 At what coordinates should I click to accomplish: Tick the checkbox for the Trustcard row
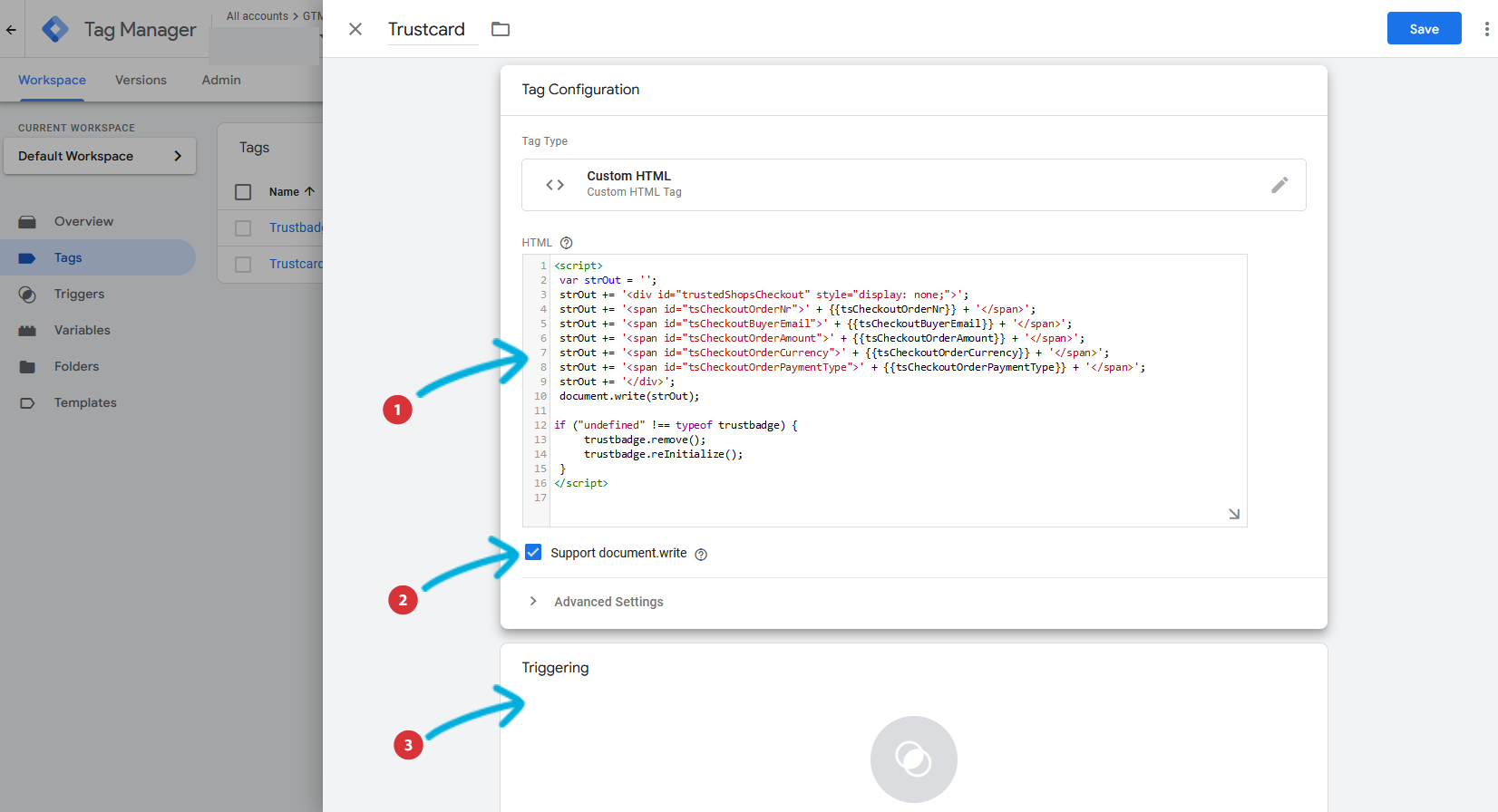coord(243,265)
